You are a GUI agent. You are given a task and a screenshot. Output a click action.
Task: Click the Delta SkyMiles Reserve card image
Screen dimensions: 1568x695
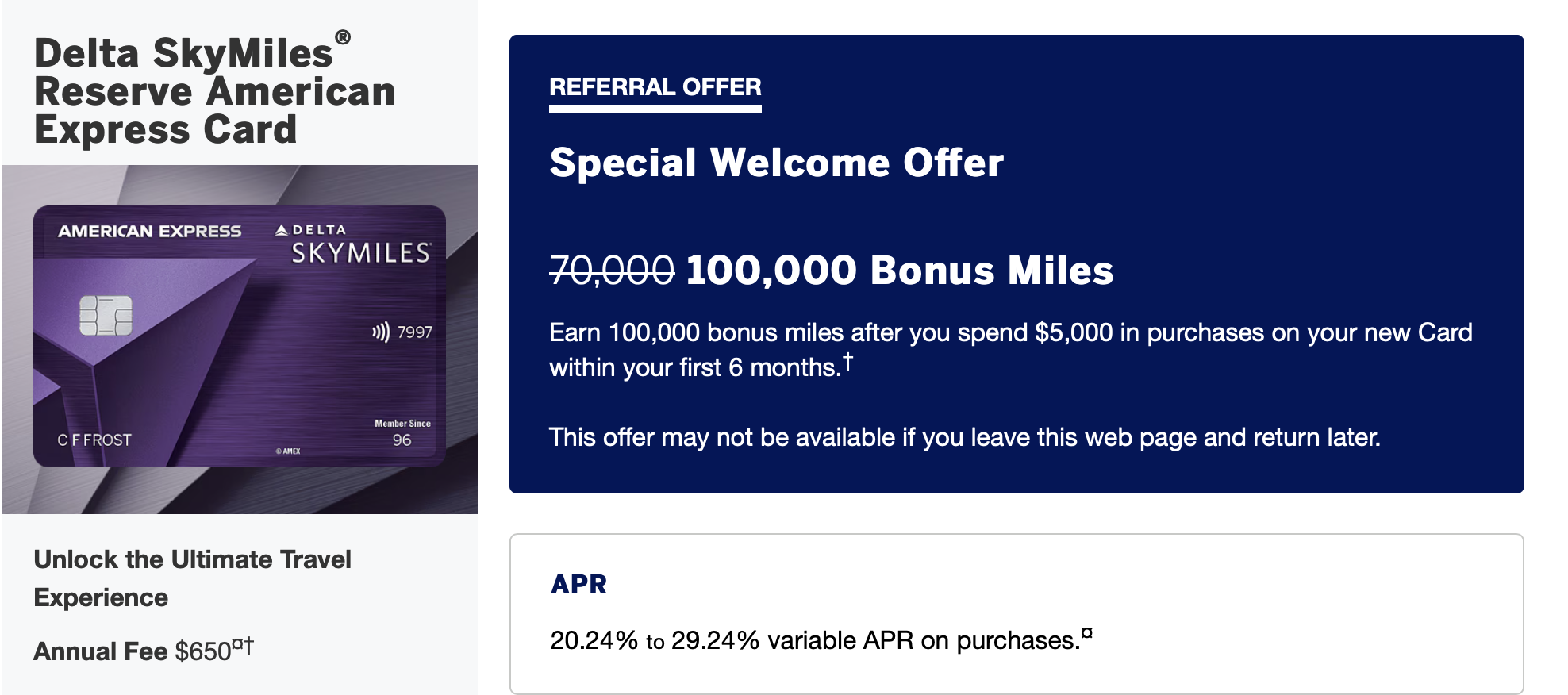pos(239,336)
